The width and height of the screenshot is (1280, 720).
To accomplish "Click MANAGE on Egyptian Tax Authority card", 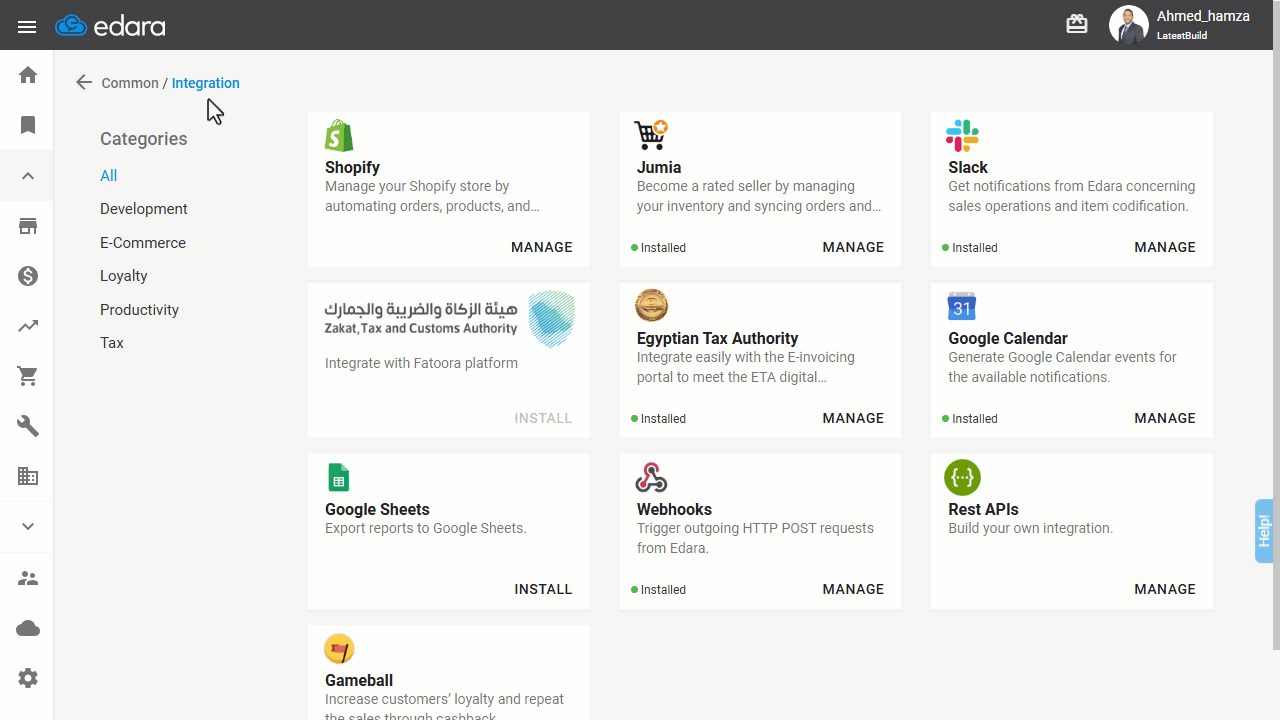I will [x=853, y=418].
